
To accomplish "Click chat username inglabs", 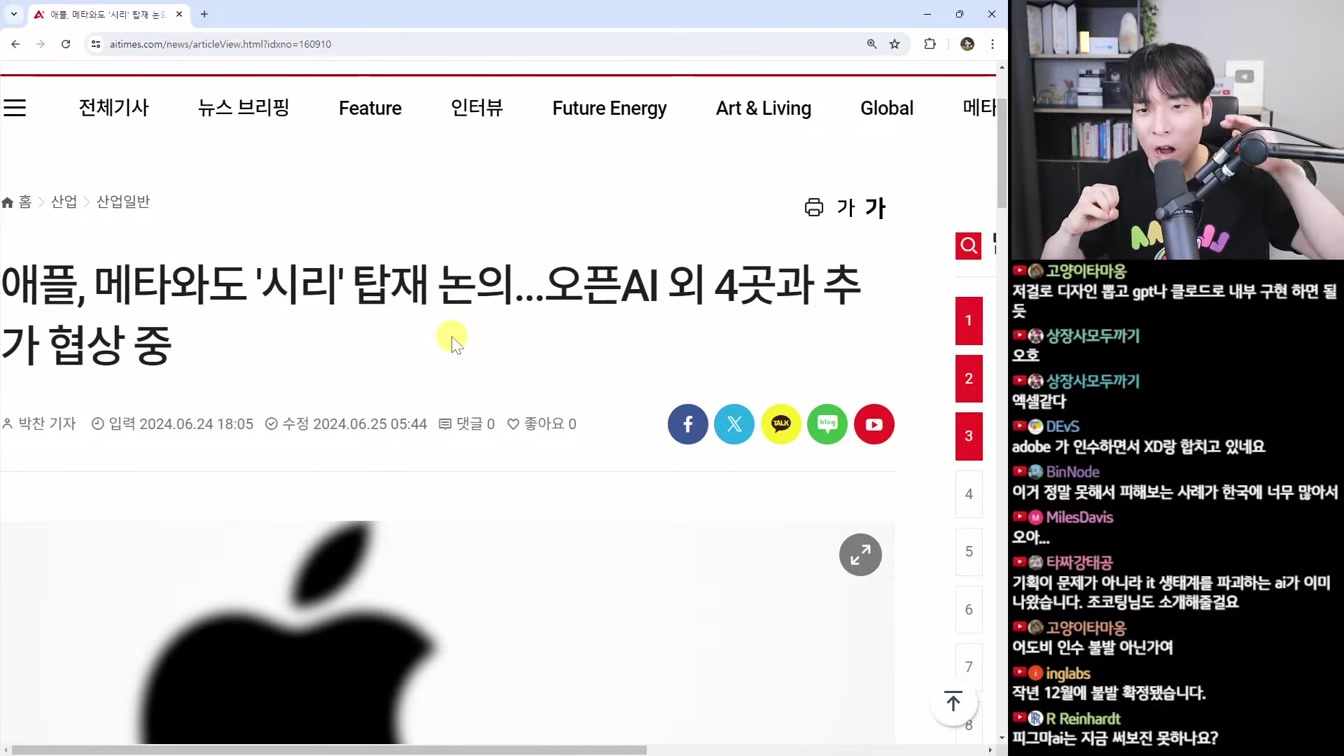I will click(1068, 674).
